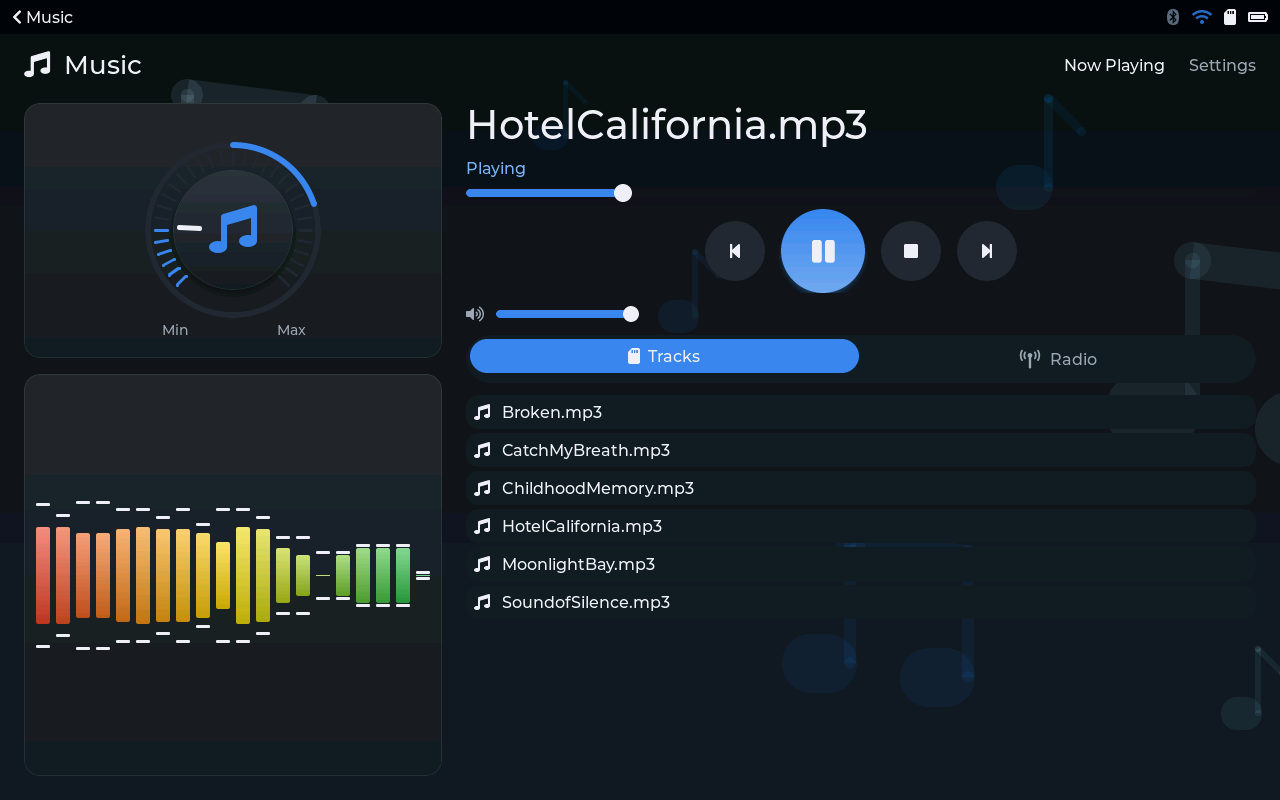Image resolution: width=1280 pixels, height=800 pixels.
Task: Open the Wi-Fi status icon
Action: [x=1202, y=17]
